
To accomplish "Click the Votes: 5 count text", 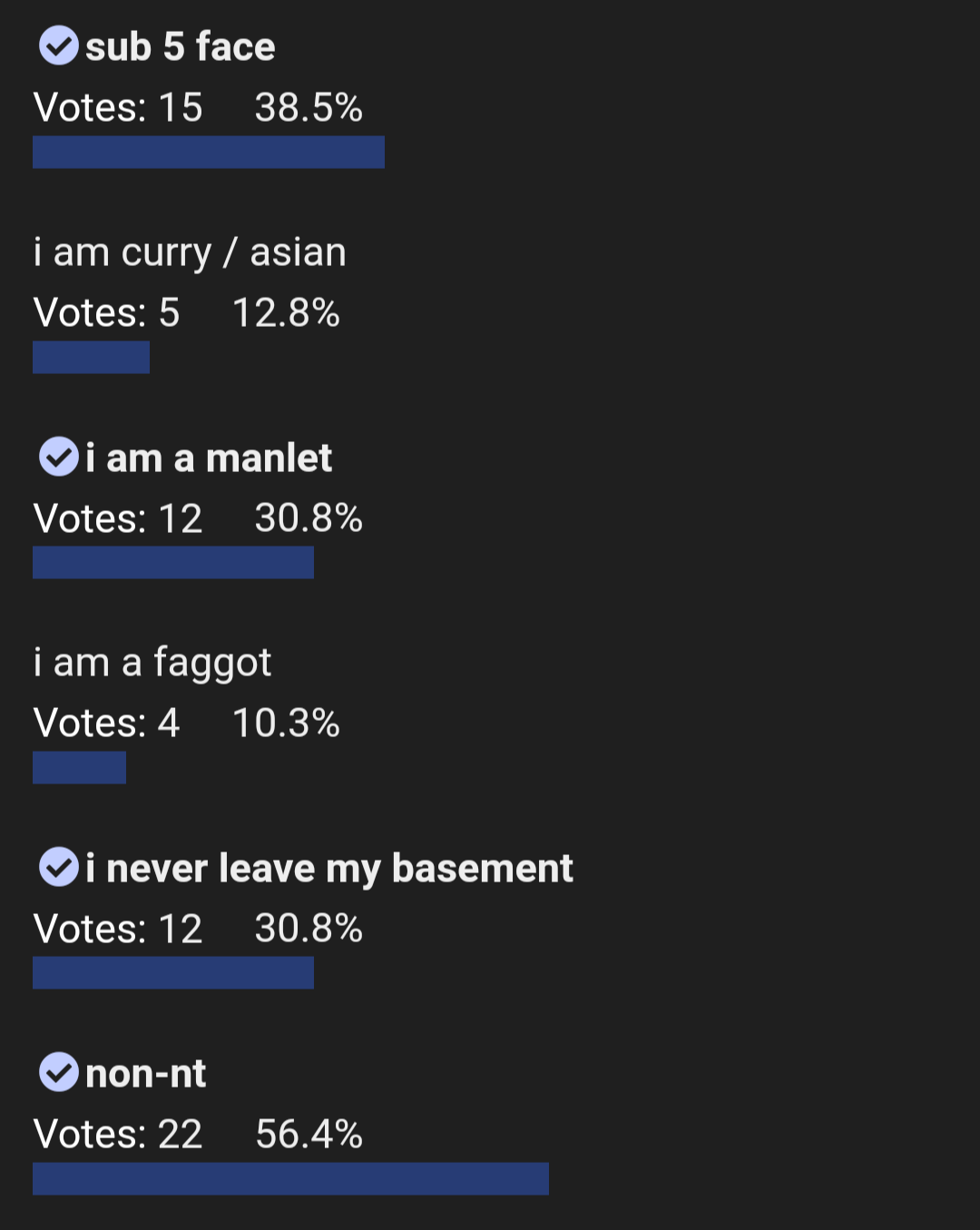I will coord(106,313).
